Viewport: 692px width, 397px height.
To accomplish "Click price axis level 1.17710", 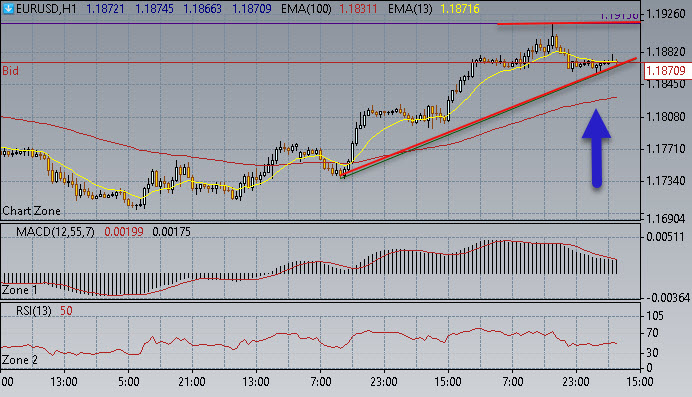I will point(666,149).
